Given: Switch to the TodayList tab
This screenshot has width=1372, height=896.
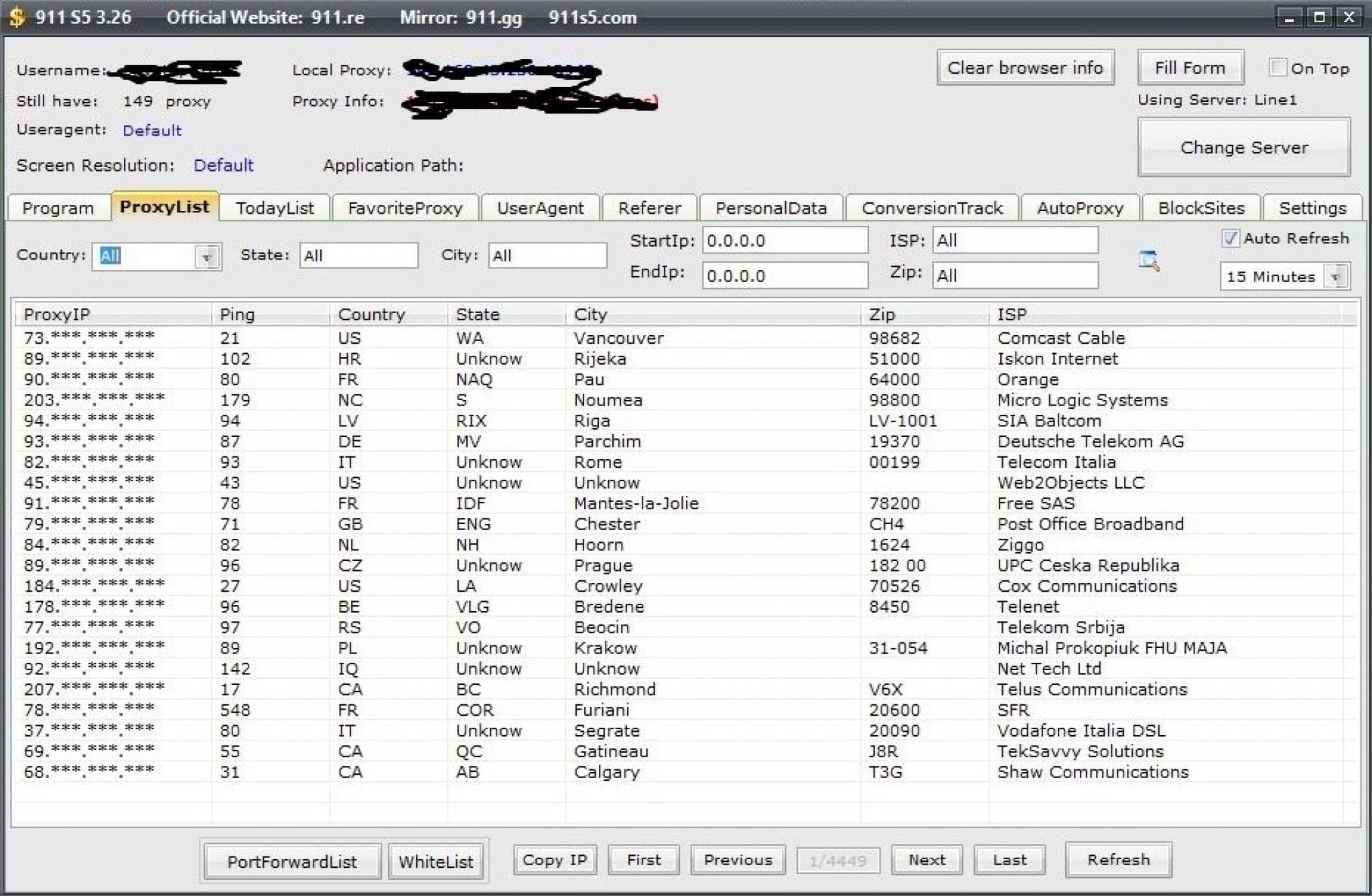Looking at the screenshot, I should pos(275,208).
